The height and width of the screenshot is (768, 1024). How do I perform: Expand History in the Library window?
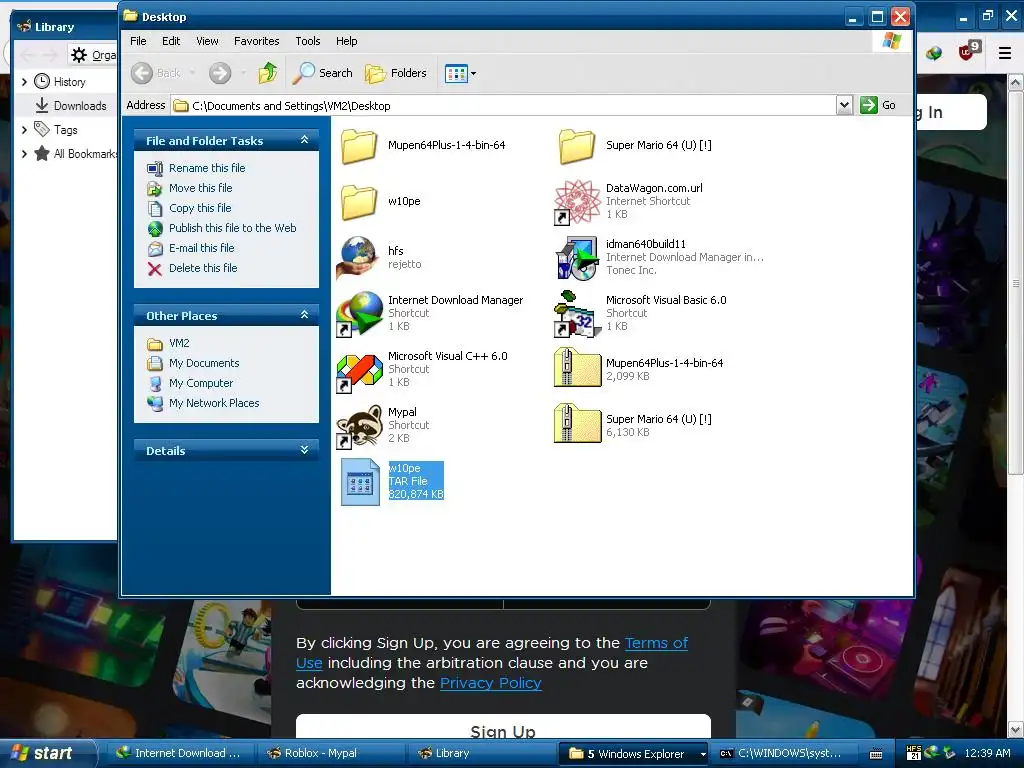pyautogui.click(x=24, y=82)
